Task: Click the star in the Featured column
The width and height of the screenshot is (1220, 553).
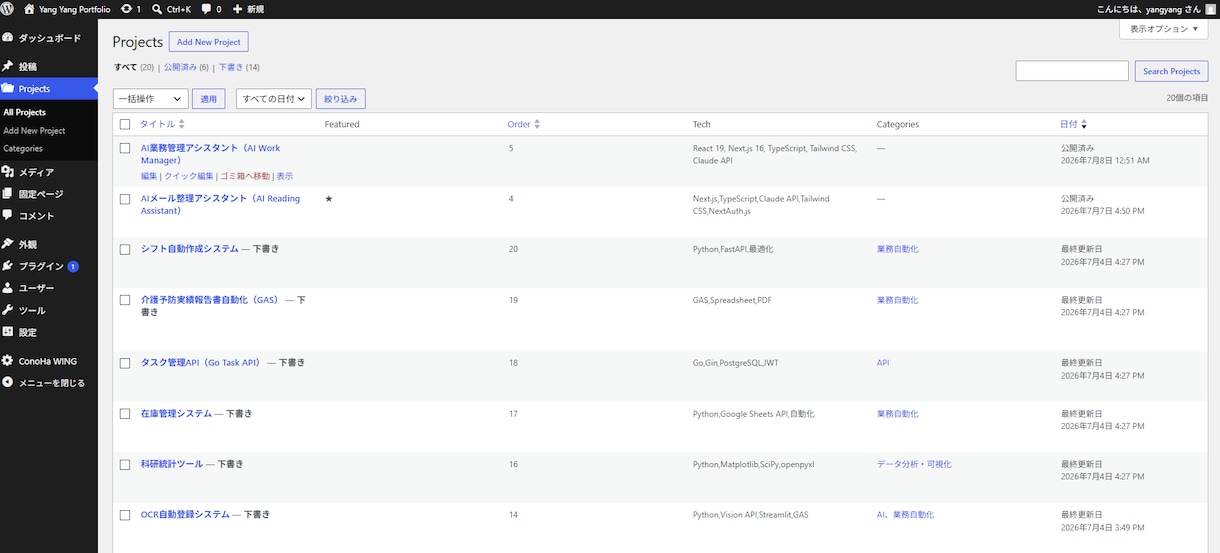Action: [x=329, y=199]
